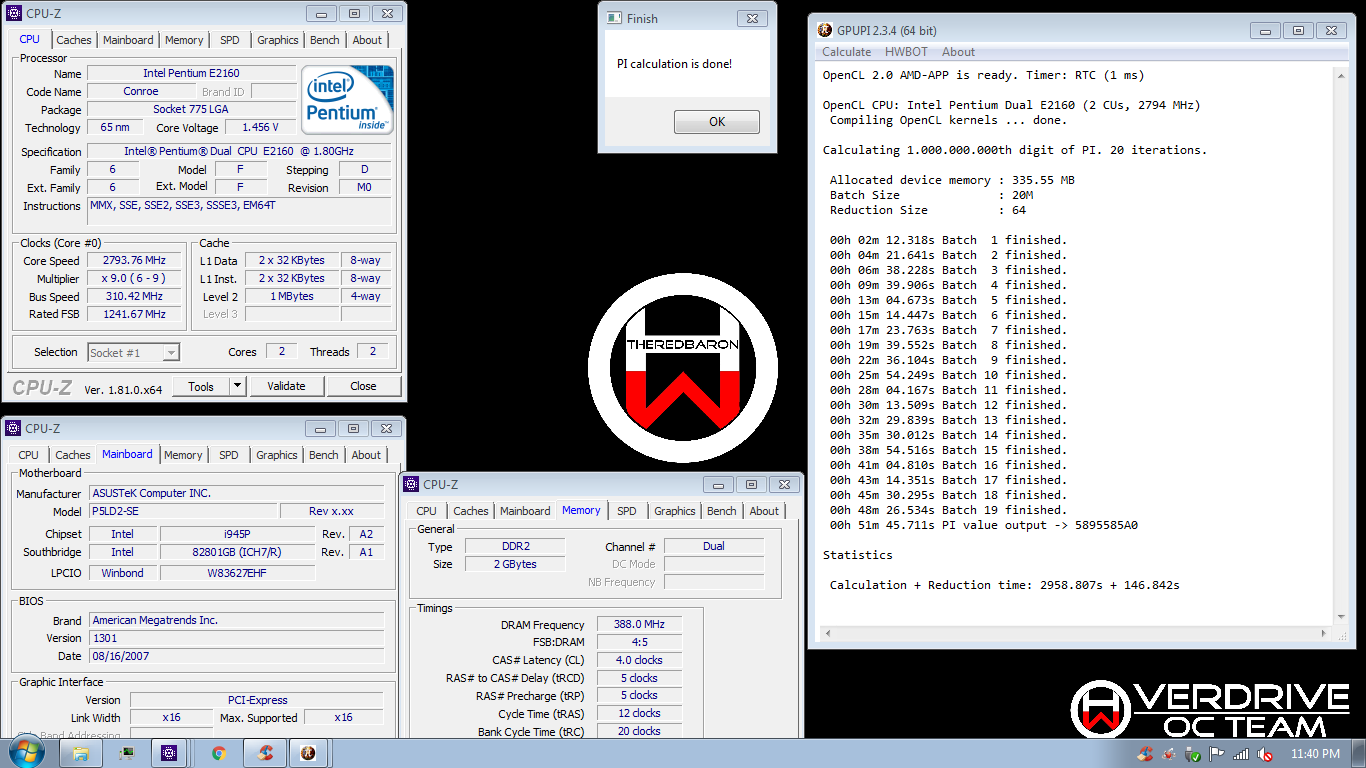Click the Tools button in CPU-Z
The image size is (1366, 768).
(201, 386)
